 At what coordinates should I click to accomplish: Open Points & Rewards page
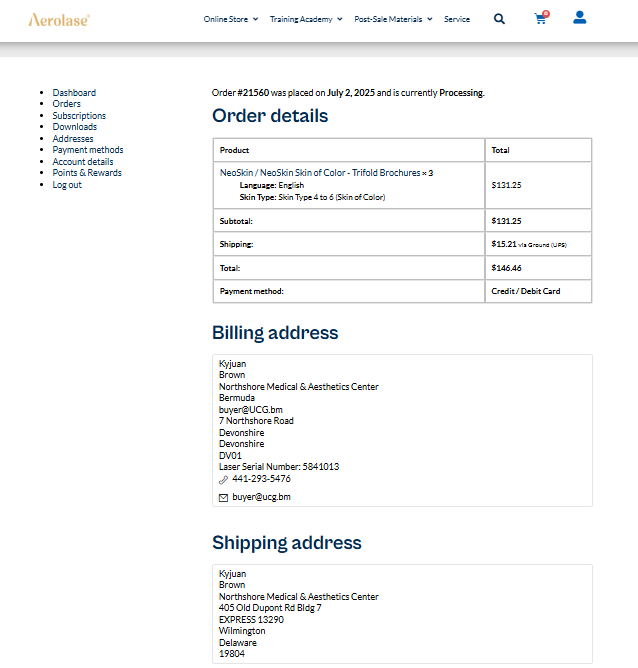pos(87,173)
